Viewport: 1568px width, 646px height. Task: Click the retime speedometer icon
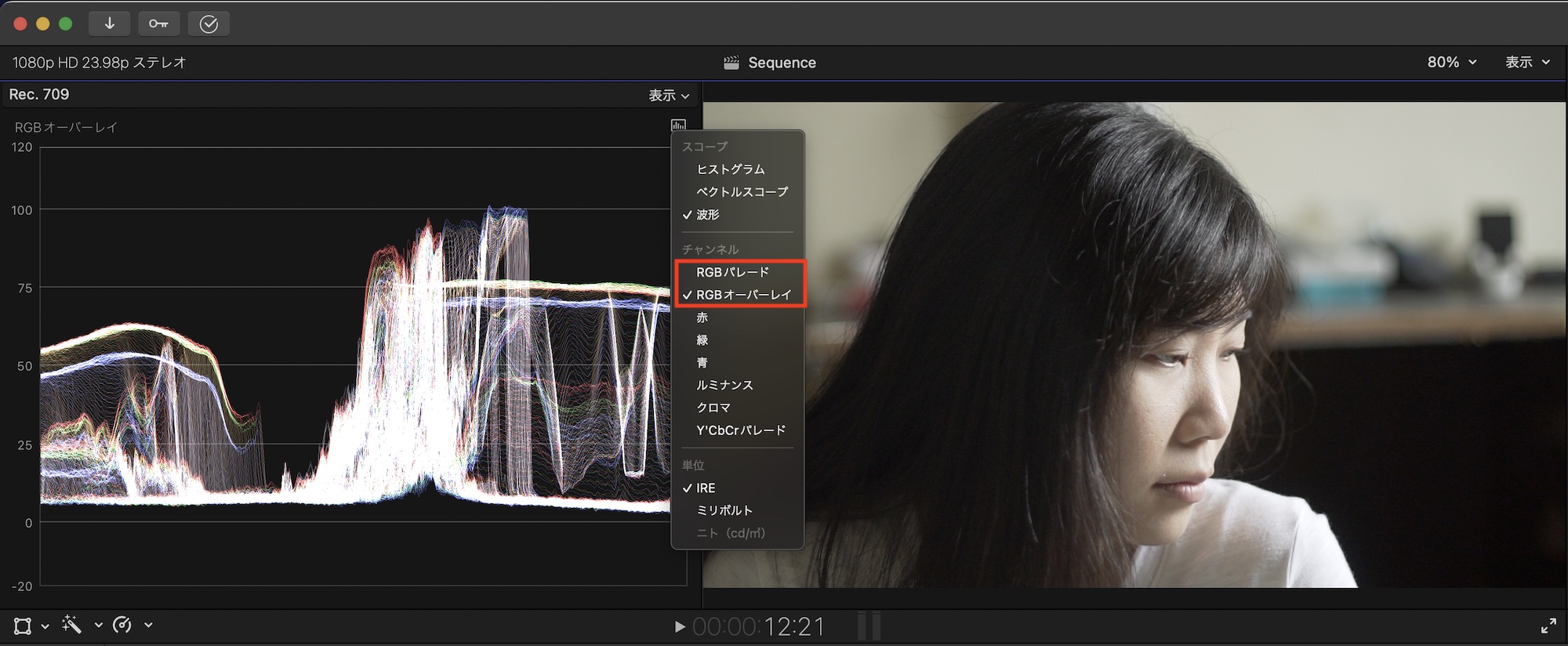pos(122,625)
